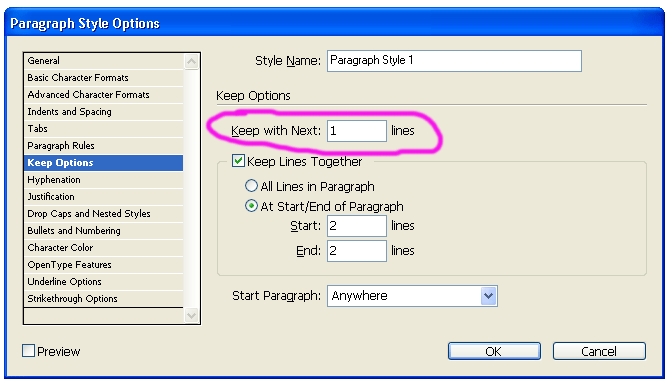The width and height of the screenshot is (672, 384).
Task: Select Keep Options in category list
Action: pyautogui.click(x=104, y=163)
